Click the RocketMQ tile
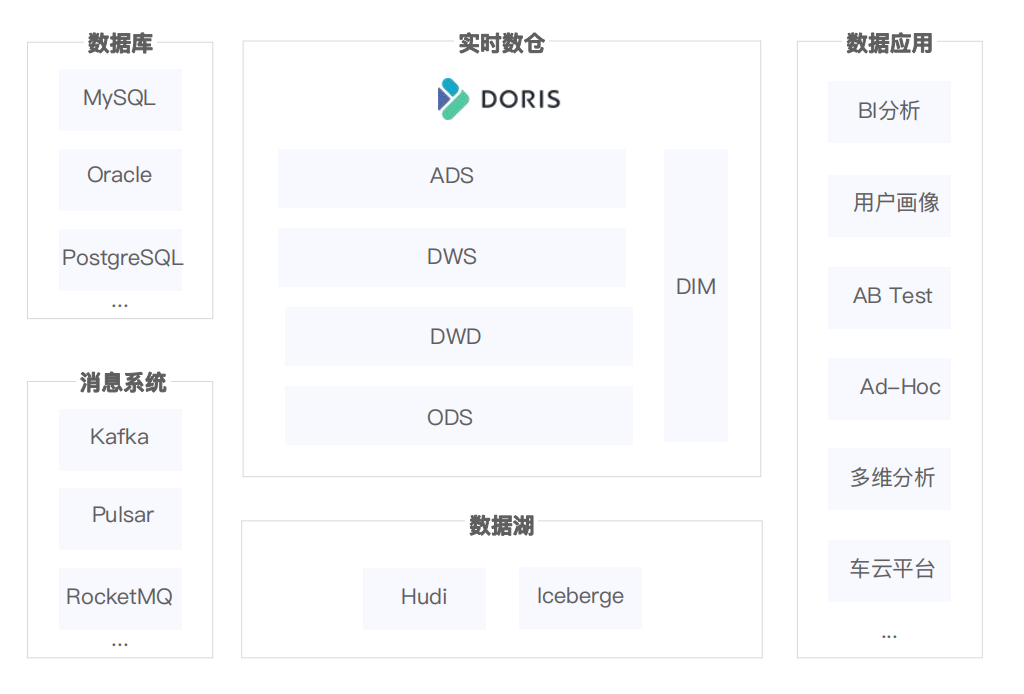1024x694 pixels. [x=120, y=597]
